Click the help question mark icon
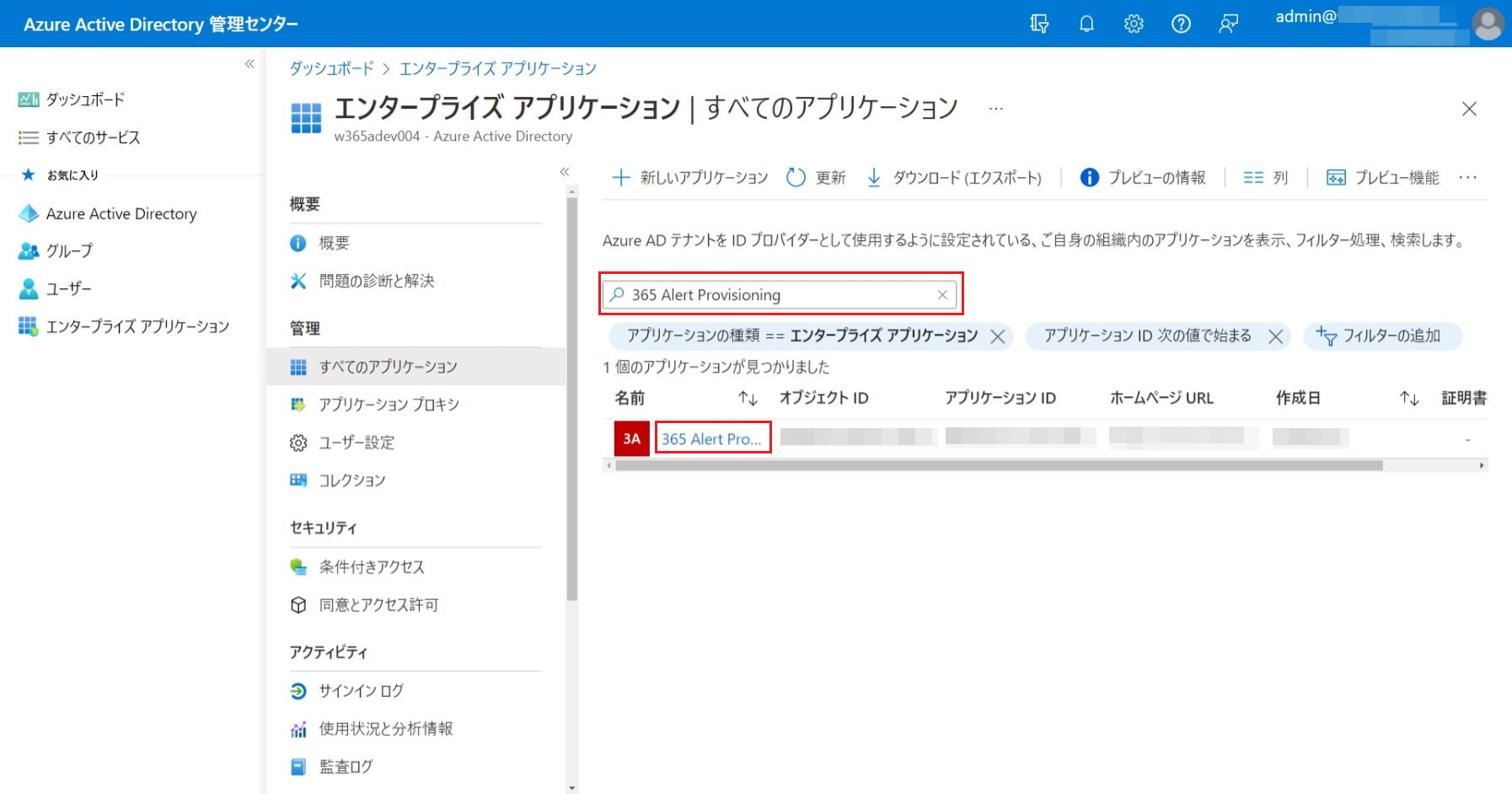 1181,24
